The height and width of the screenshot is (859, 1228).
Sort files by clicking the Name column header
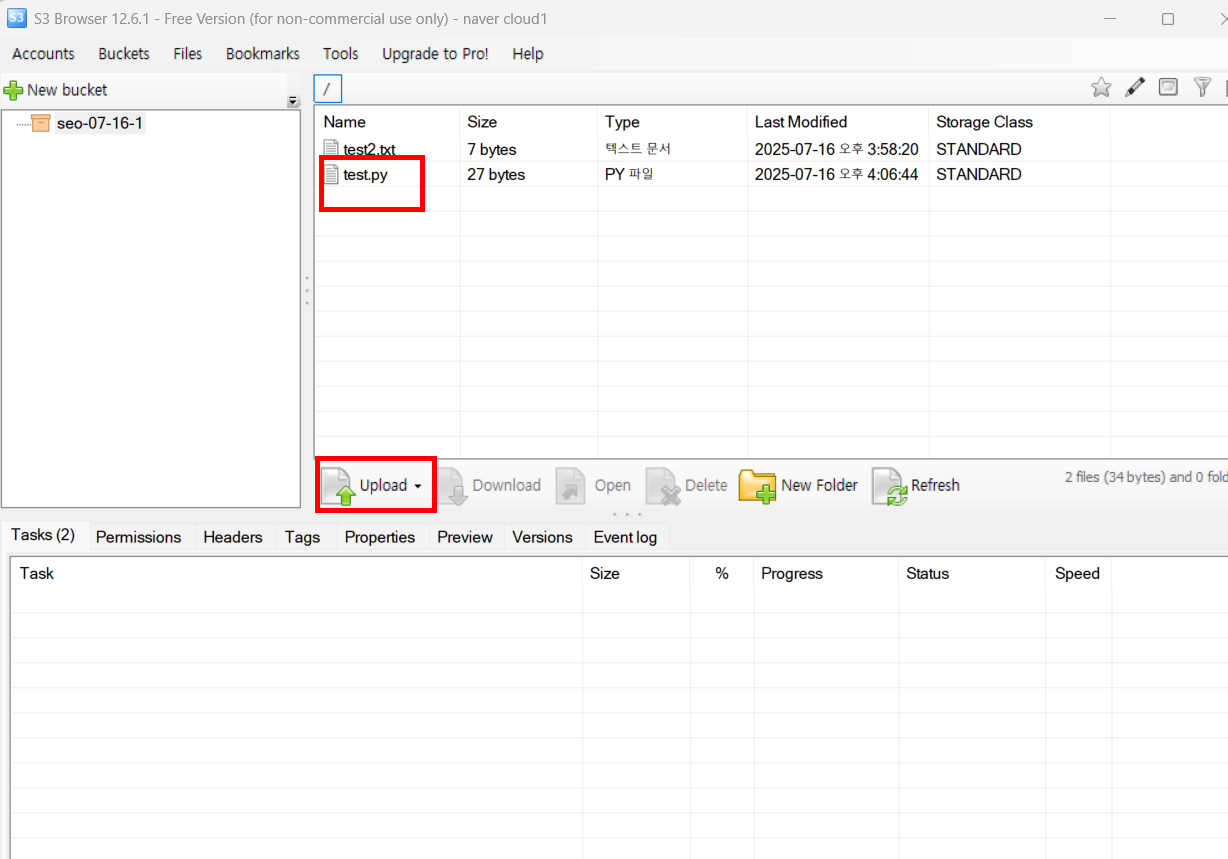pos(344,122)
